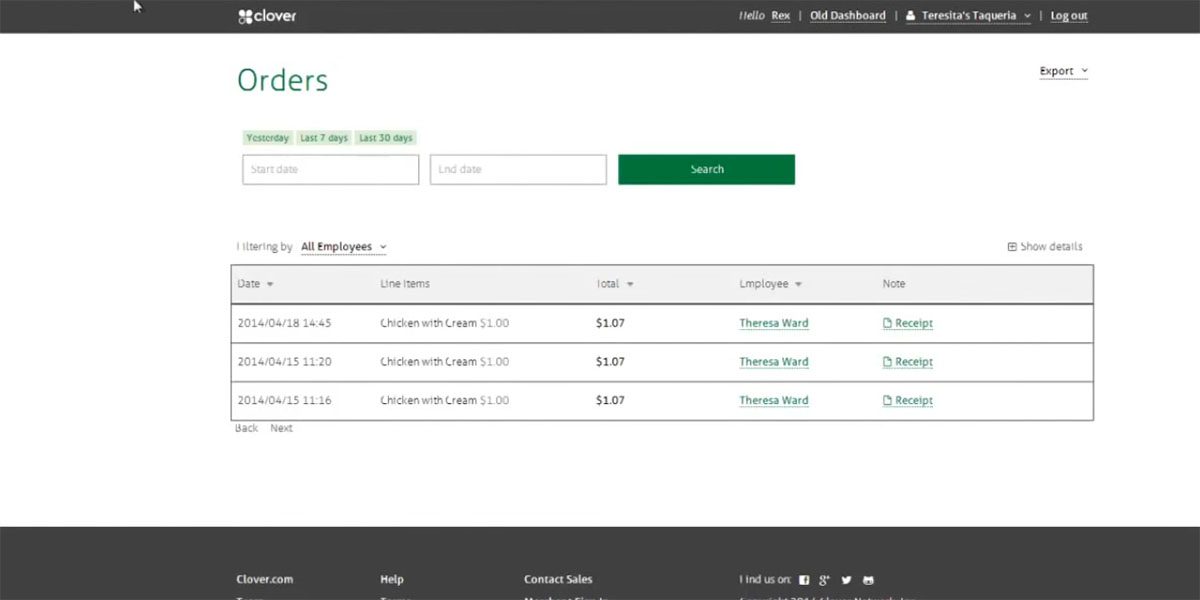Click the user icon beside Teresita's Taqueria

point(910,16)
